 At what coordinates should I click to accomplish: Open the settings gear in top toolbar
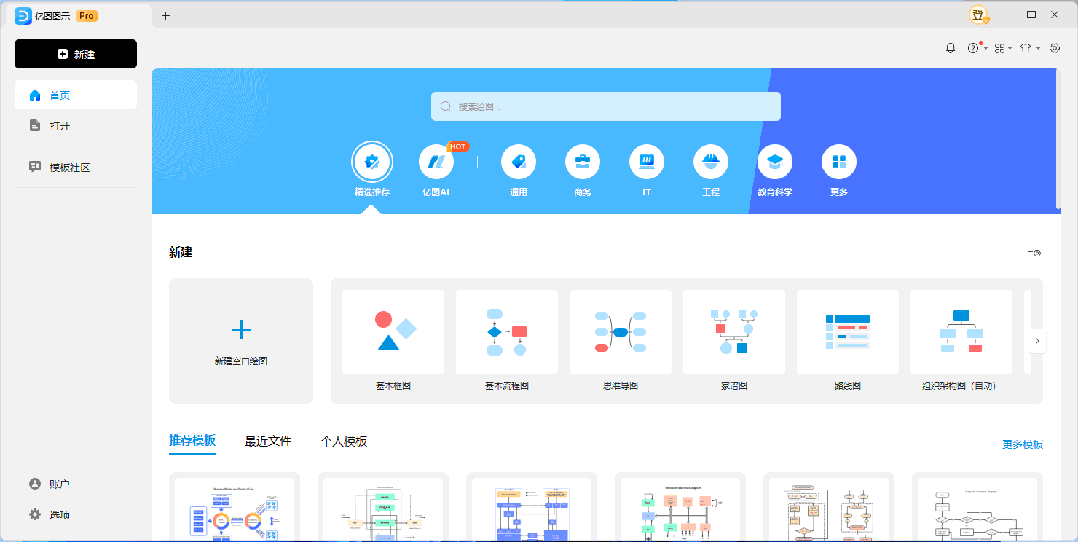tap(1055, 48)
